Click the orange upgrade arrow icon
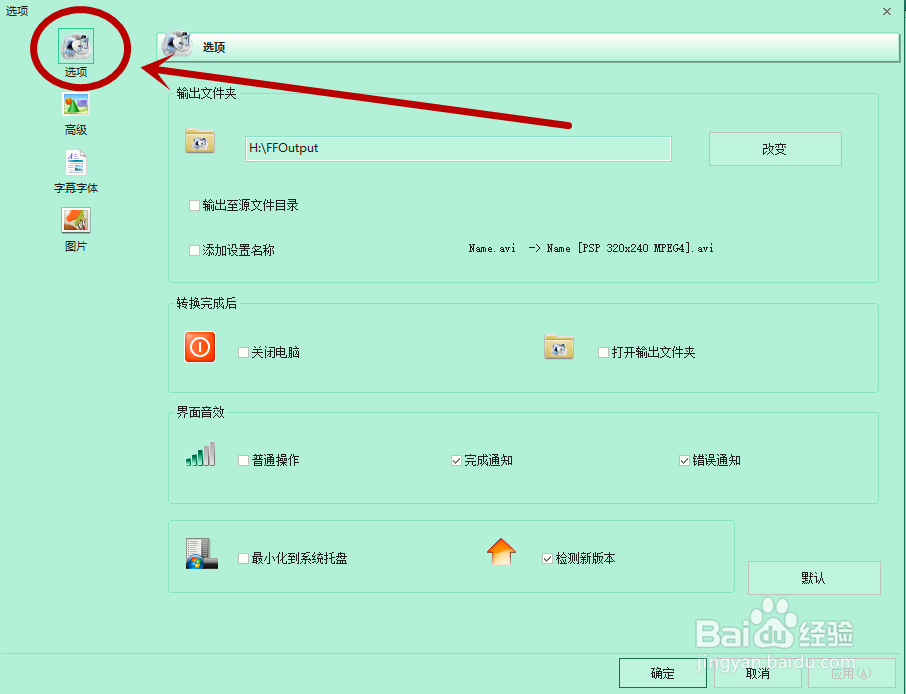 (x=501, y=551)
